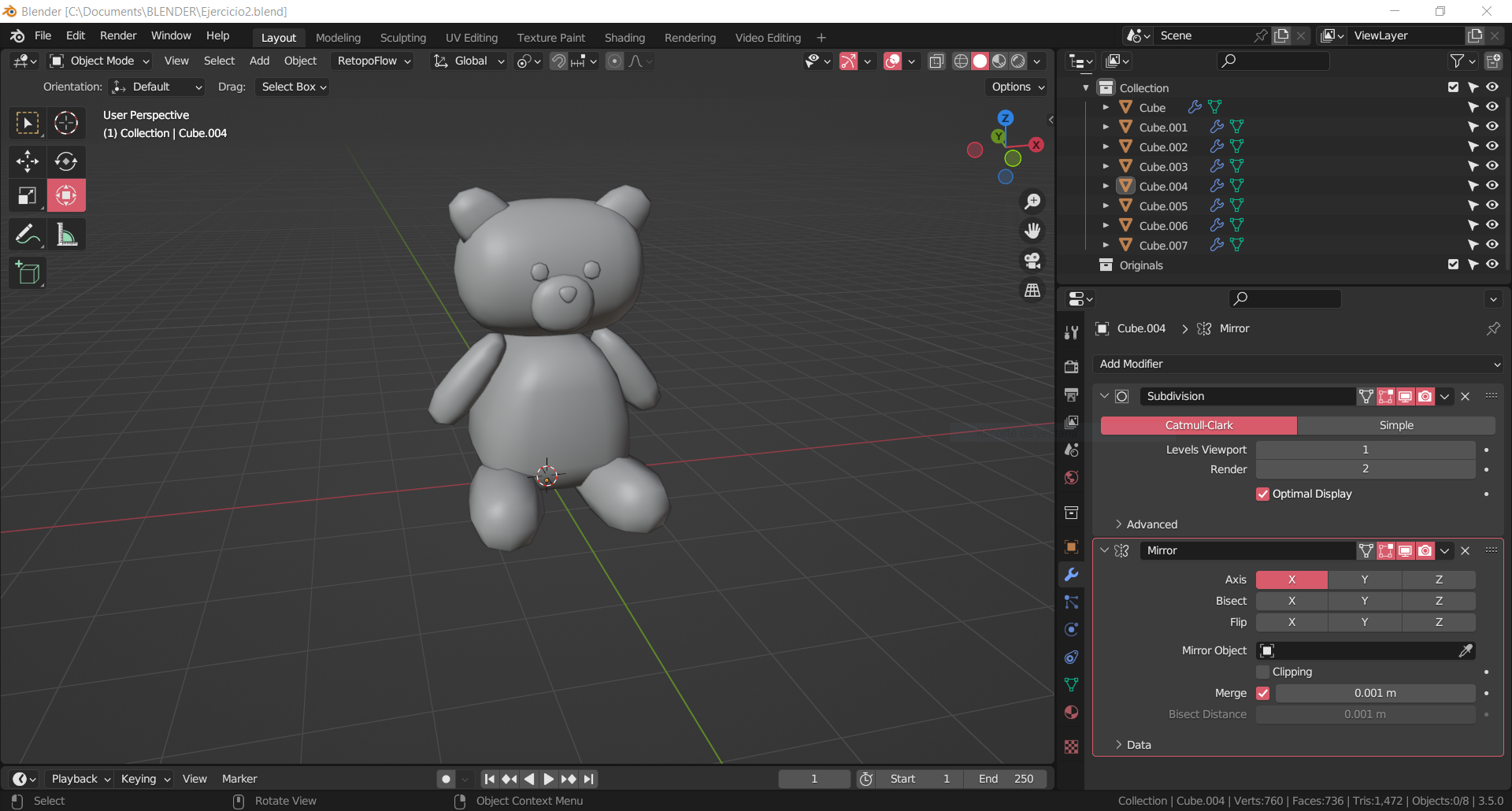Toggle camera view in viewport
This screenshot has width=1512, height=811.
click(x=1032, y=261)
